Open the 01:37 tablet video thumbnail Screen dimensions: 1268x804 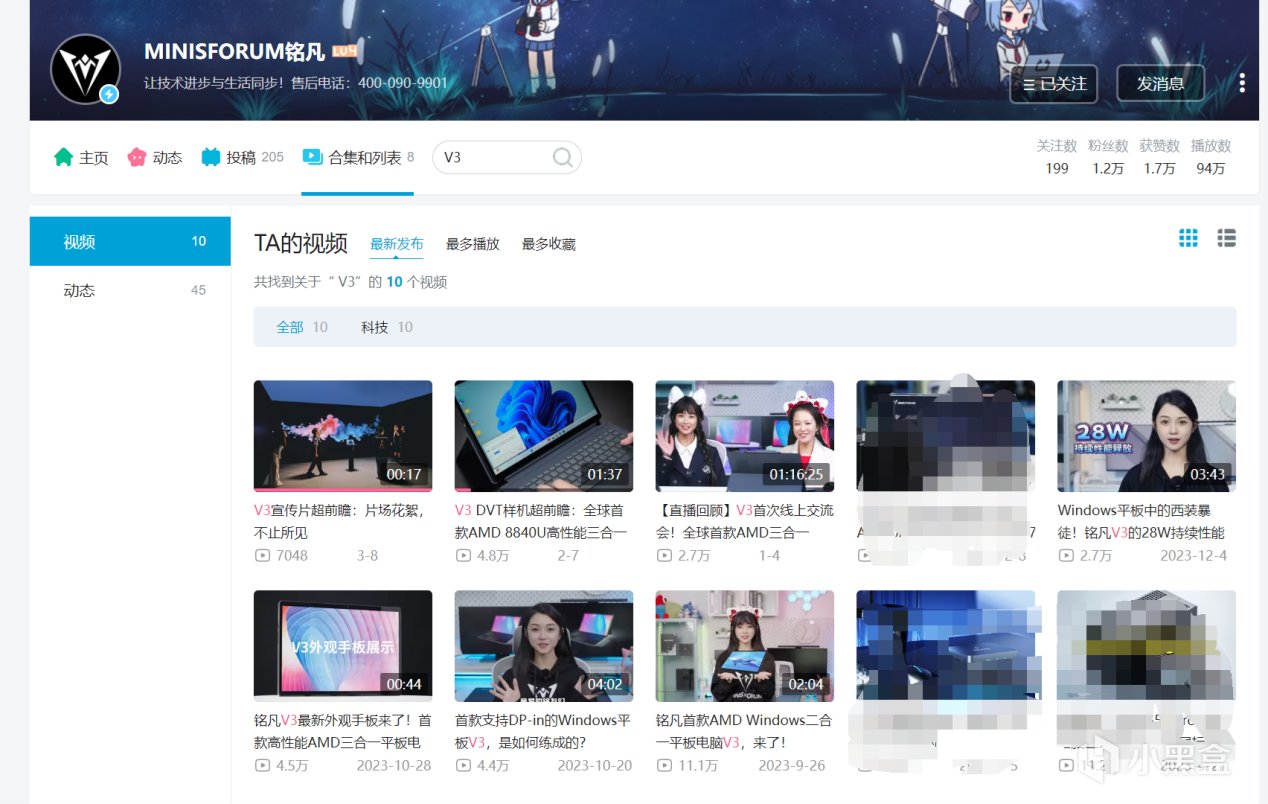pos(544,436)
